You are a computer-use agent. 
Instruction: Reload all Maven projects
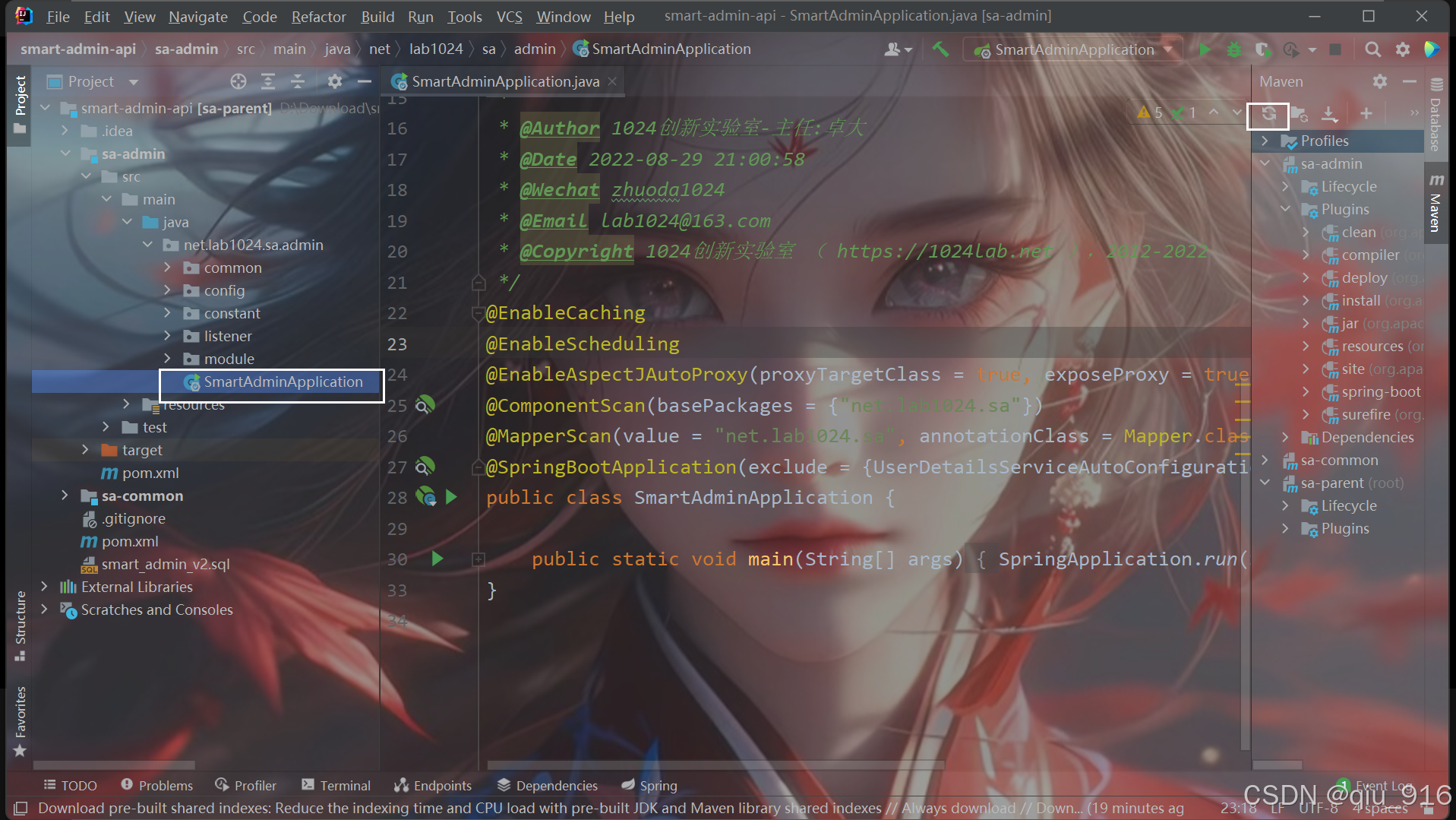(1268, 114)
